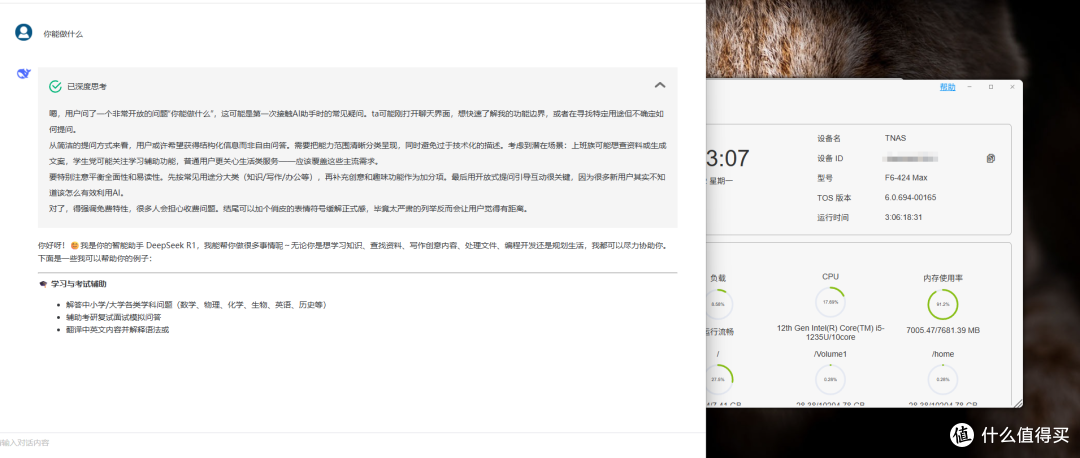Screen dimensions: 1080x458
Task: Click memory value 7005.47/7681.39 MB
Action: pos(943,331)
